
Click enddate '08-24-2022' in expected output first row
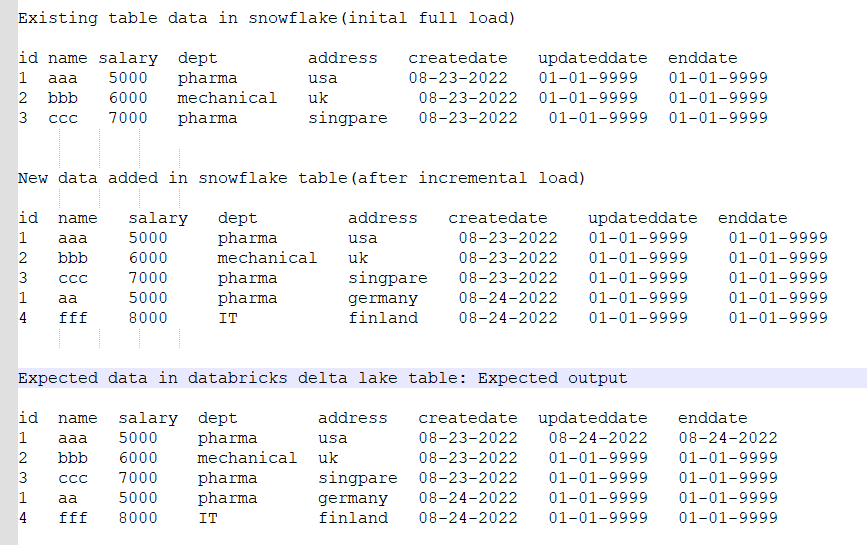pos(728,438)
